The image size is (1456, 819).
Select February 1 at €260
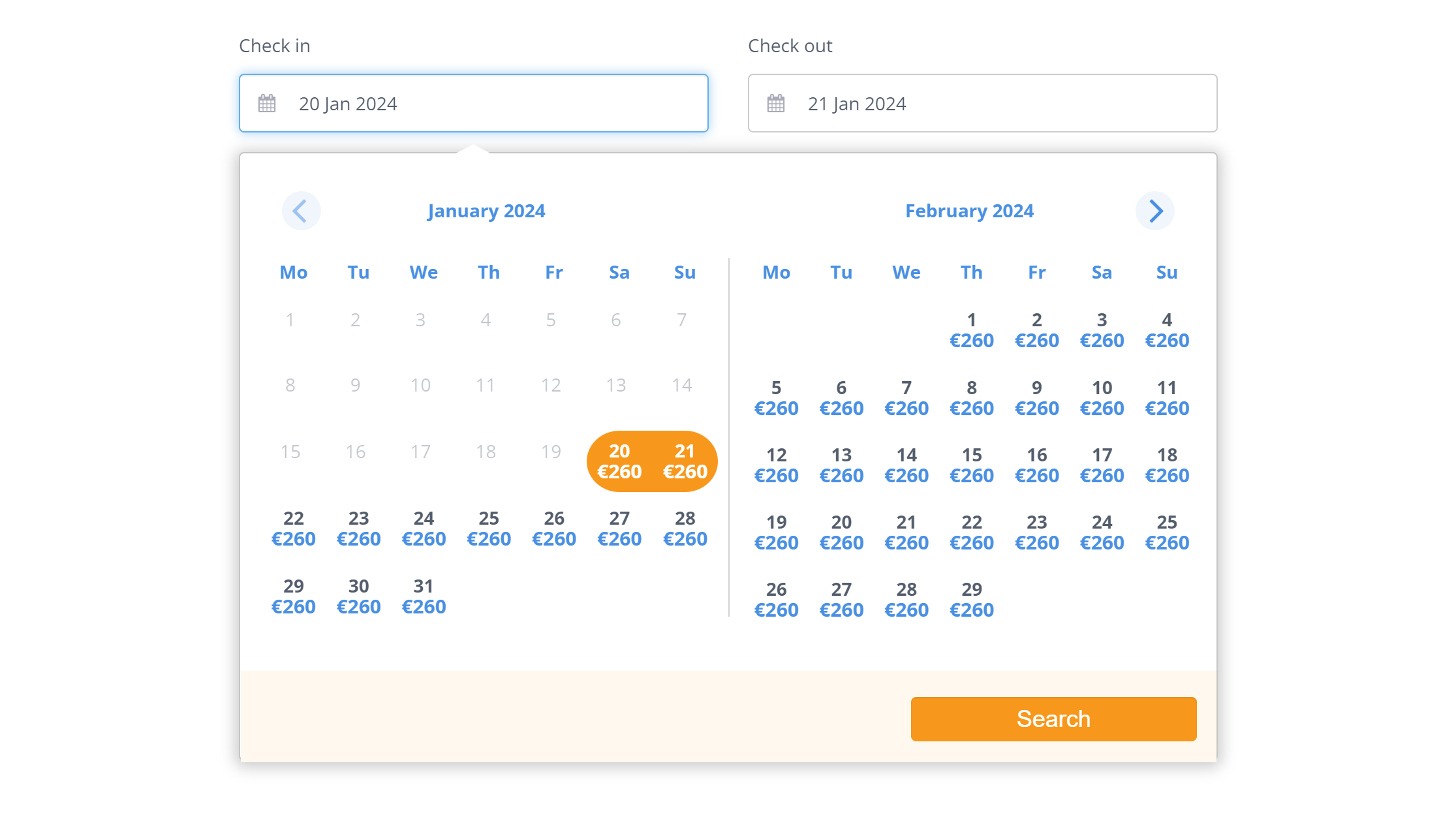(x=971, y=330)
